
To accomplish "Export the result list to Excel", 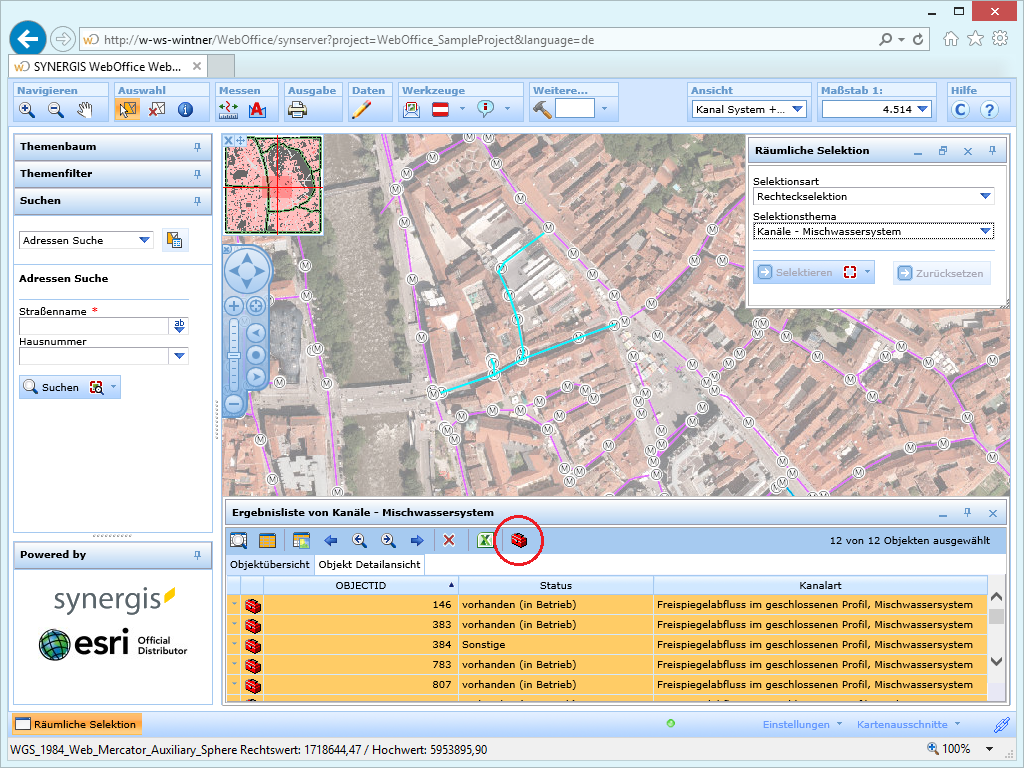I will [484, 541].
